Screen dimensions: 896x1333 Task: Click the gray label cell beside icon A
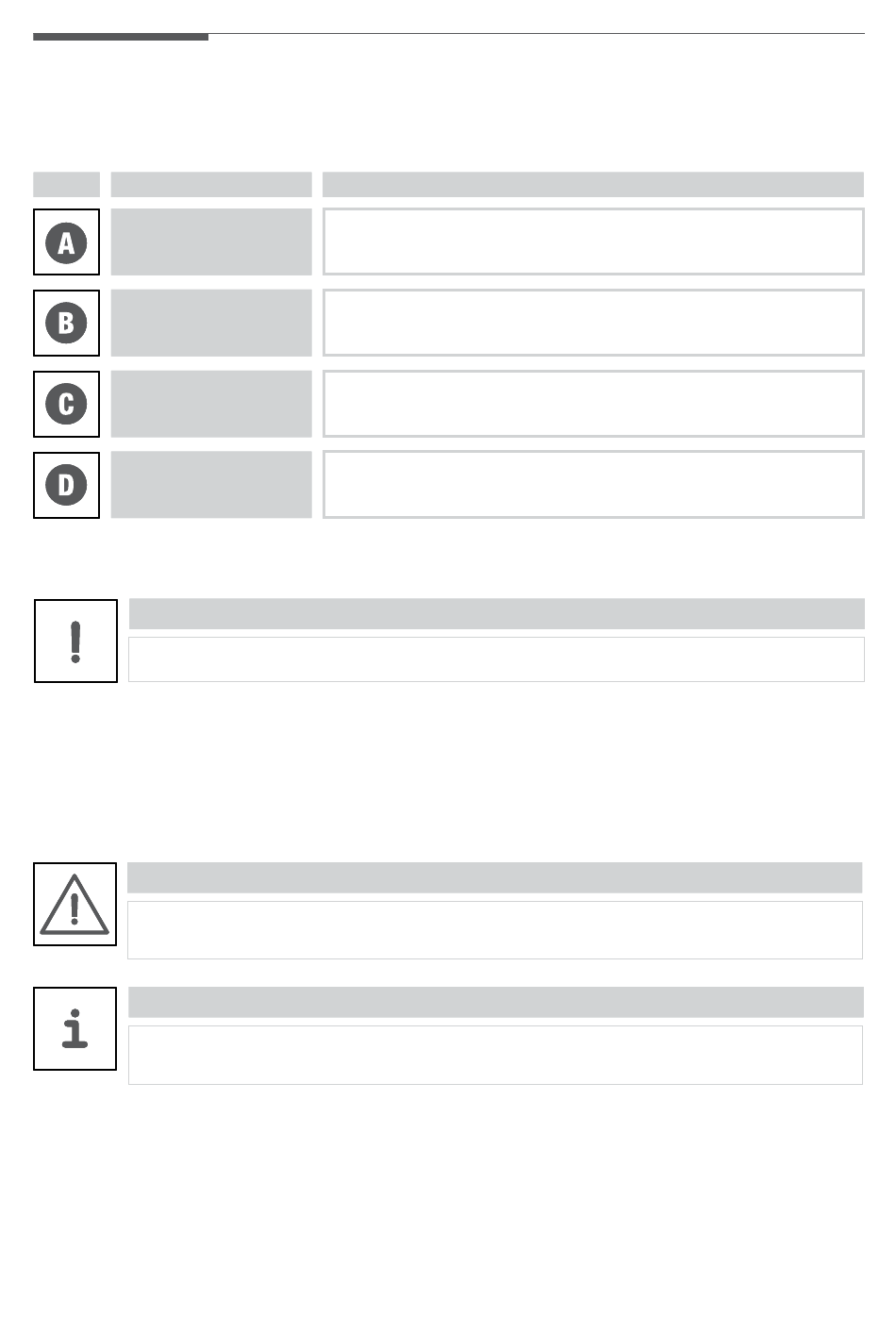[211, 242]
